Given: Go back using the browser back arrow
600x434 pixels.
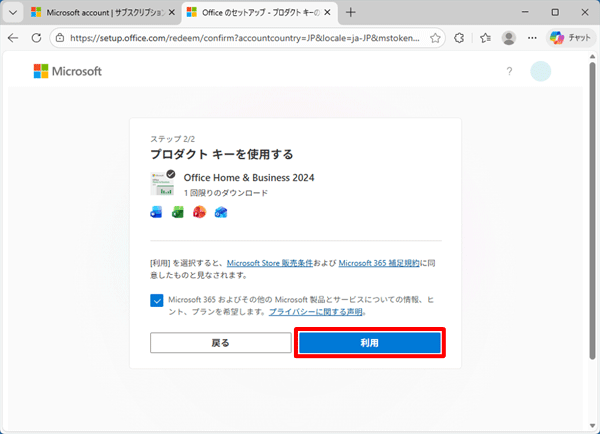Looking at the screenshot, I should [x=14, y=38].
